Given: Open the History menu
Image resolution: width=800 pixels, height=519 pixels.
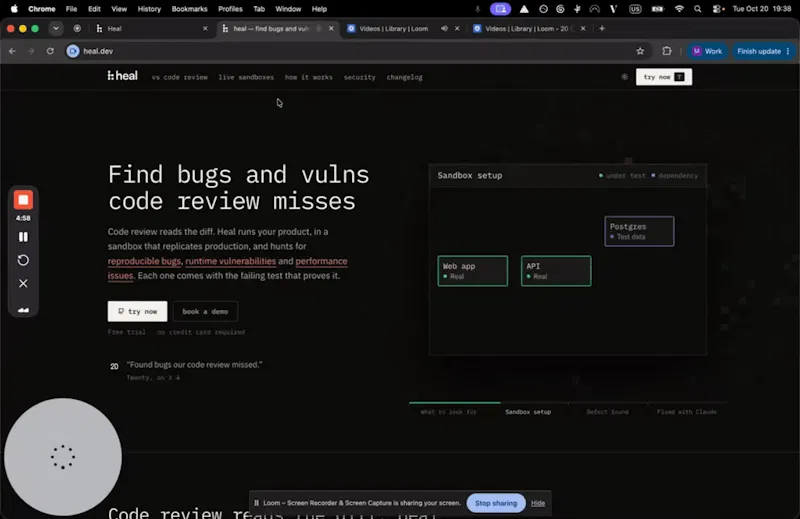Looking at the screenshot, I should (149, 9).
